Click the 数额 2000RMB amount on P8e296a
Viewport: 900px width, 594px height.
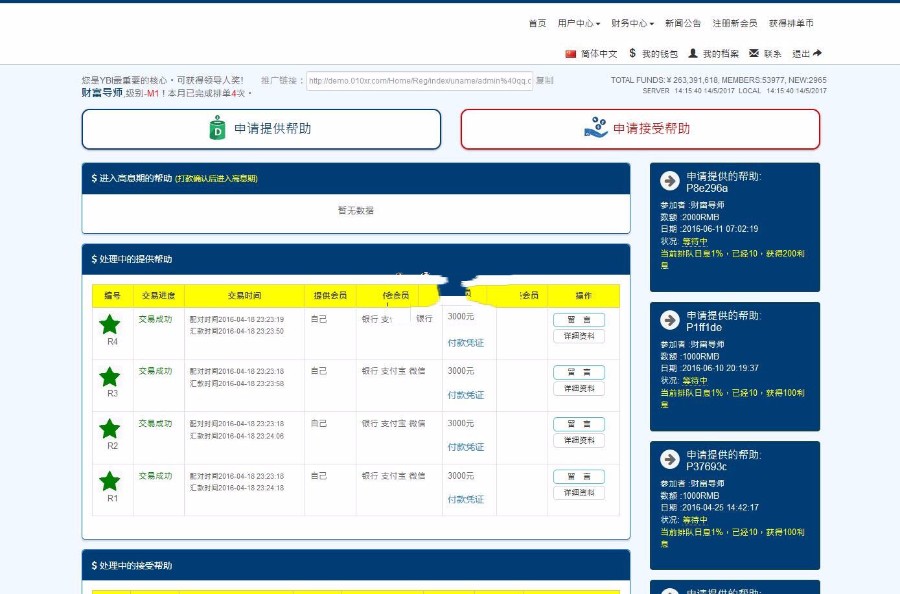click(689, 217)
